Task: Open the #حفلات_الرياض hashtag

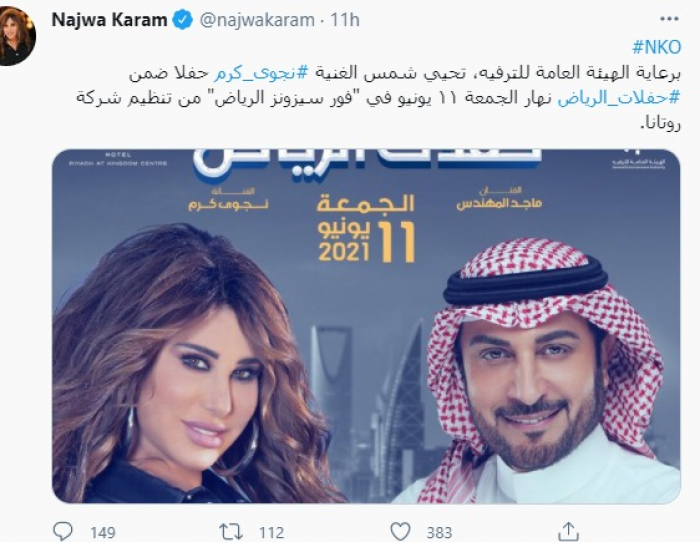Action: (x=619, y=99)
